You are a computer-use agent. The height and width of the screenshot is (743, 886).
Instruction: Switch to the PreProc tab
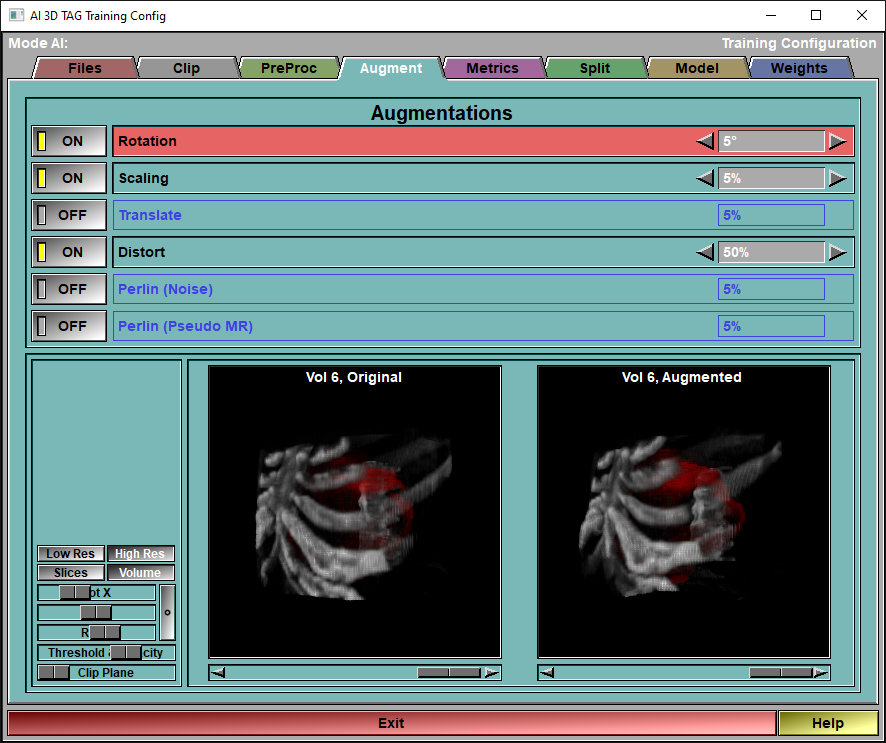289,68
